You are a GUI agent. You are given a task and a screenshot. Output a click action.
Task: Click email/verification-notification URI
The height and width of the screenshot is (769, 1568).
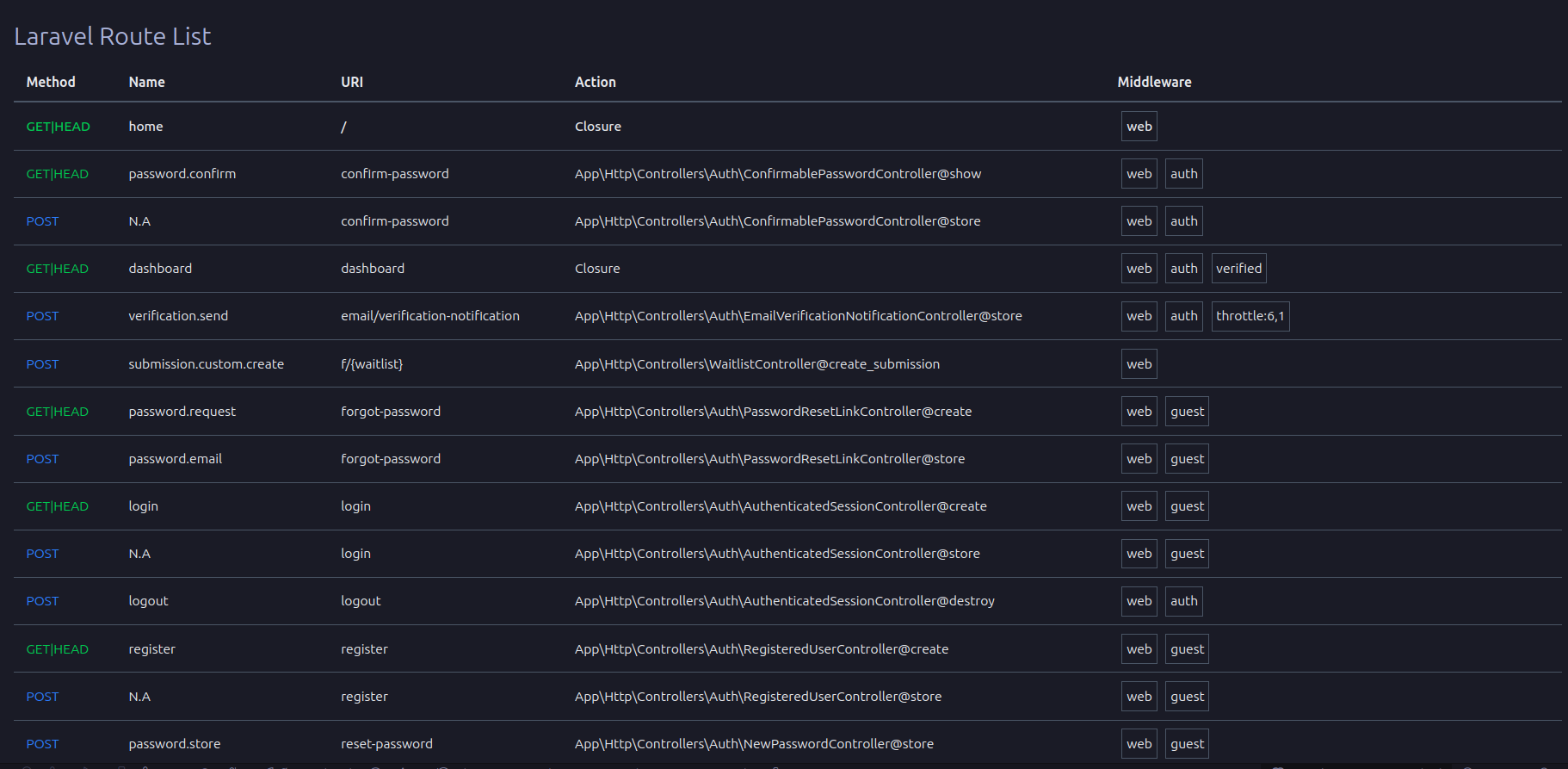coord(430,316)
